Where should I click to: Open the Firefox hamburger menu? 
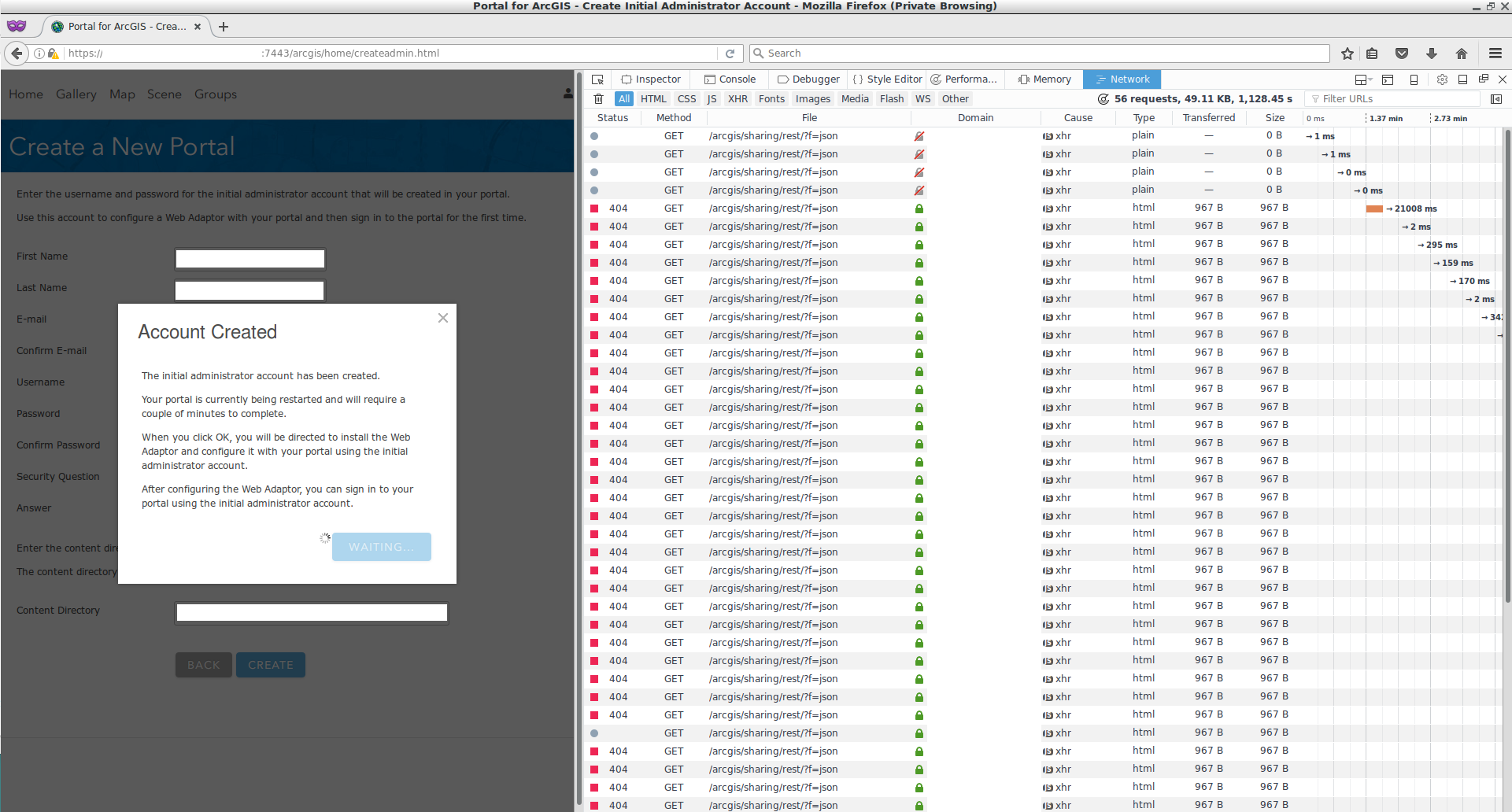pos(1495,54)
